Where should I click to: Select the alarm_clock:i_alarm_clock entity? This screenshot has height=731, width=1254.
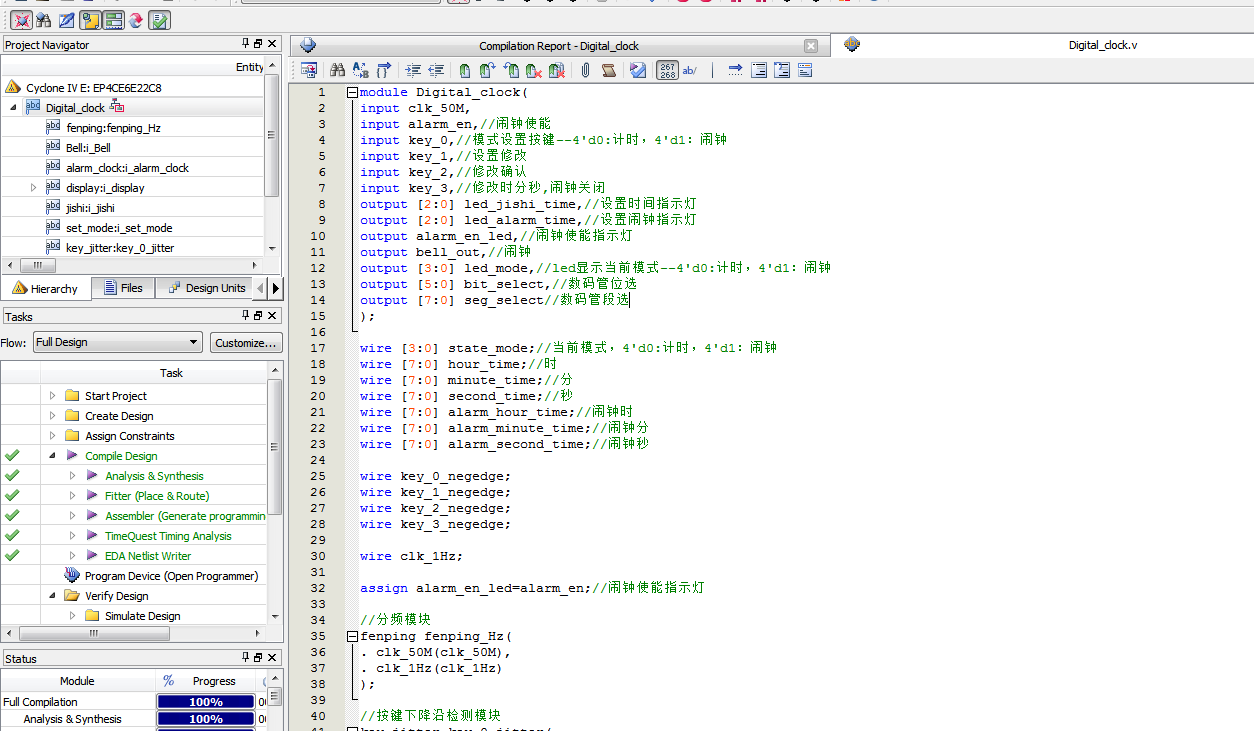pos(127,168)
